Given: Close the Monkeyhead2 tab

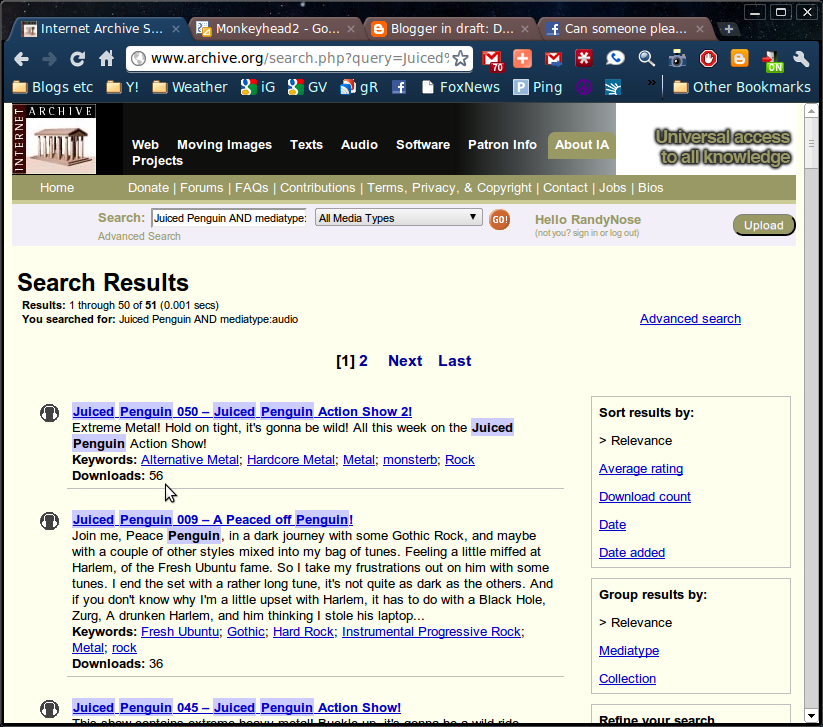Looking at the screenshot, I should tap(351, 29).
